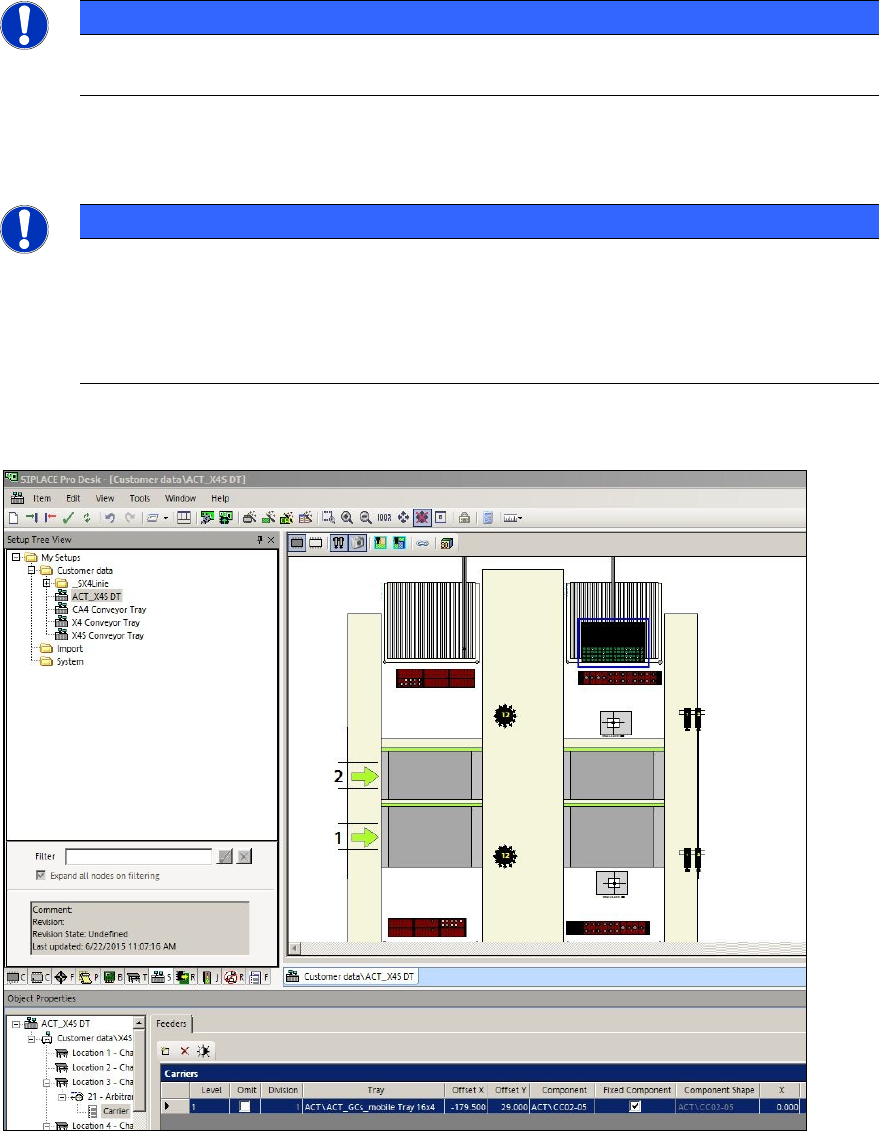Collapse the Customer data folder node

[x=32, y=571]
